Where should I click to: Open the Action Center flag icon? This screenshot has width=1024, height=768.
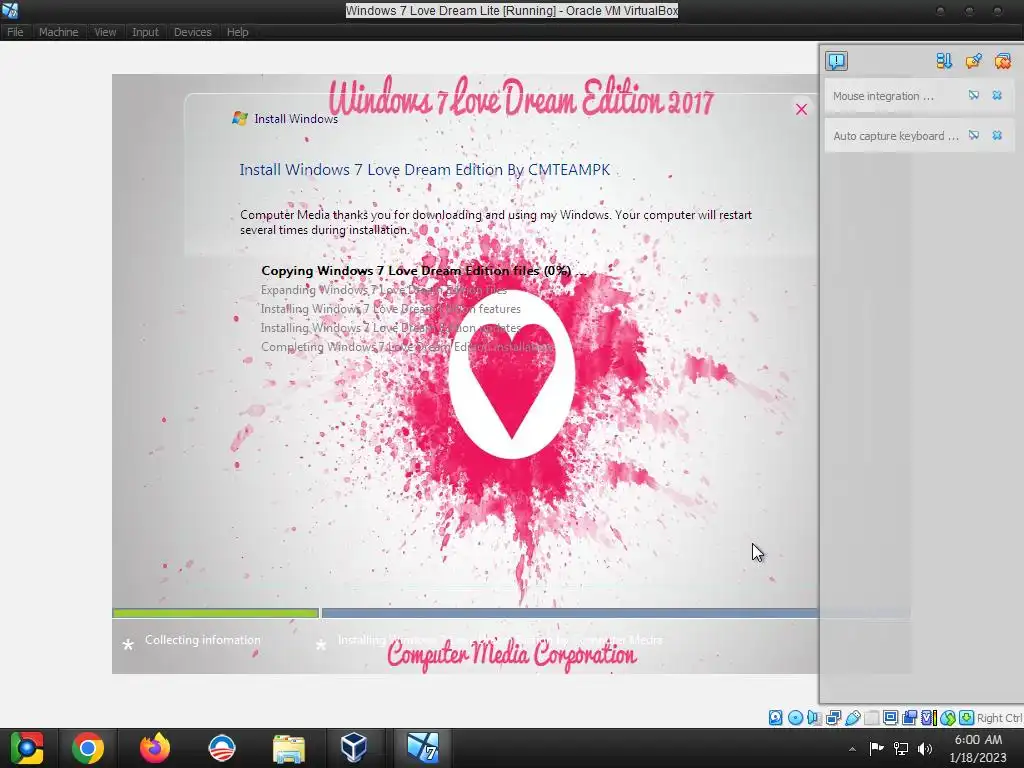[876, 748]
